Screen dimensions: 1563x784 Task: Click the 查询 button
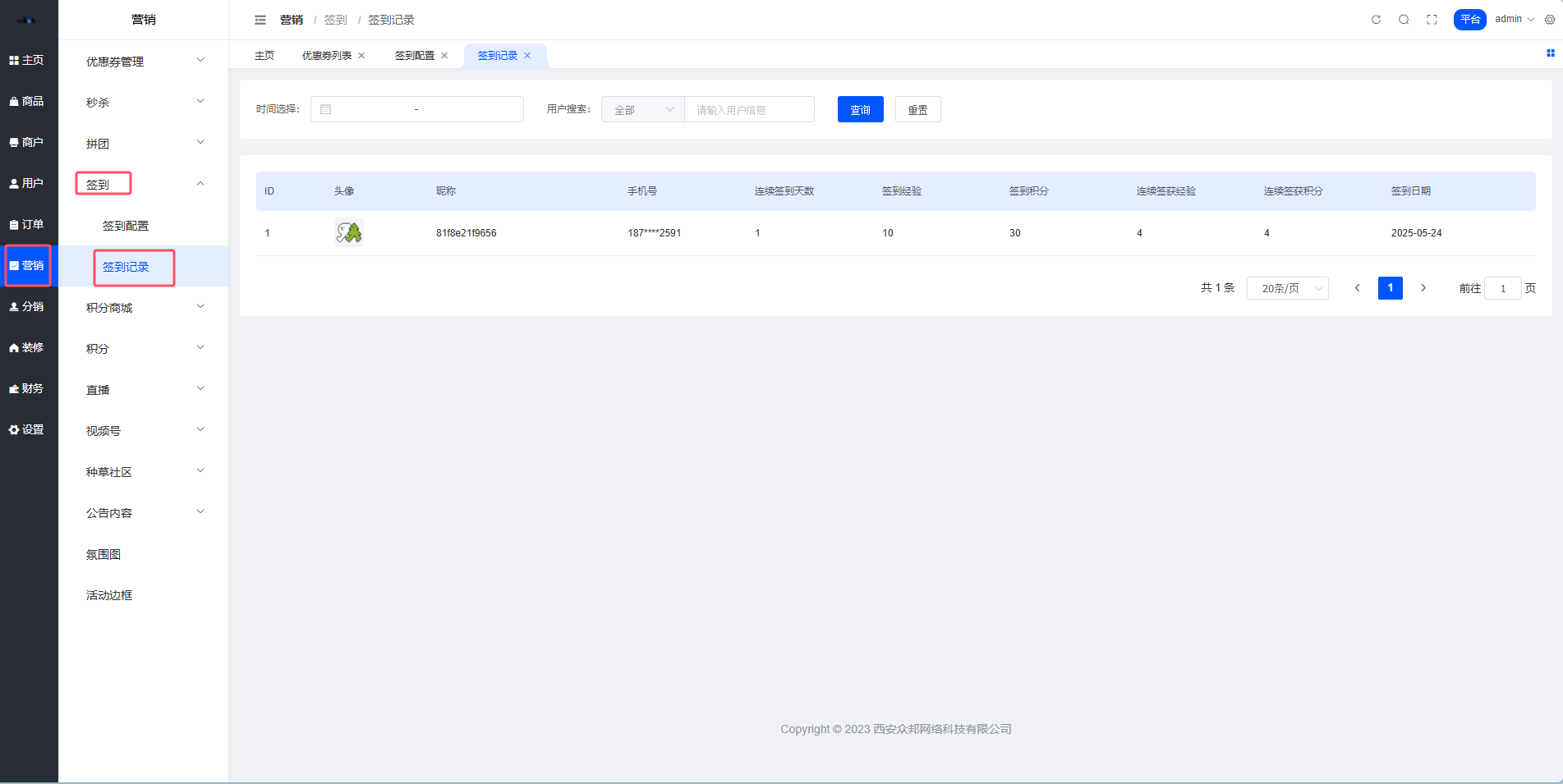[860, 109]
